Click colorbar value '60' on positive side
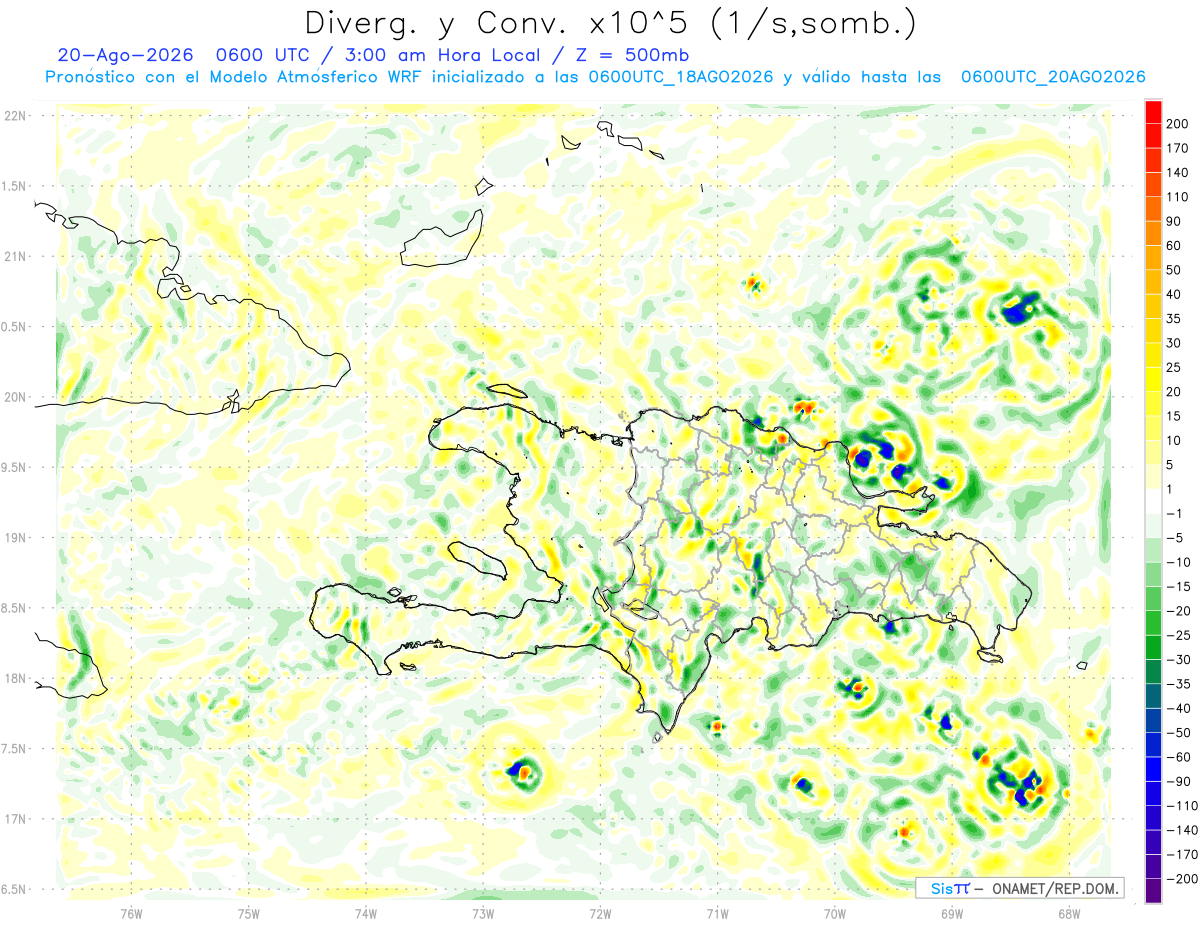The image size is (1200, 927). (x=1174, y=246)
